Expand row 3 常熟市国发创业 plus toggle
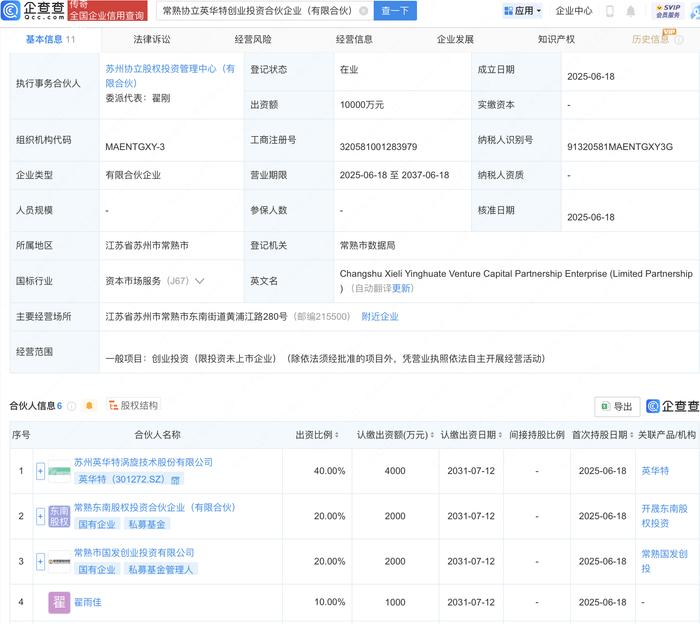Image resolution: width=700 pixels, height=624 pixels. pyautogui.click(x=40, y=562)
